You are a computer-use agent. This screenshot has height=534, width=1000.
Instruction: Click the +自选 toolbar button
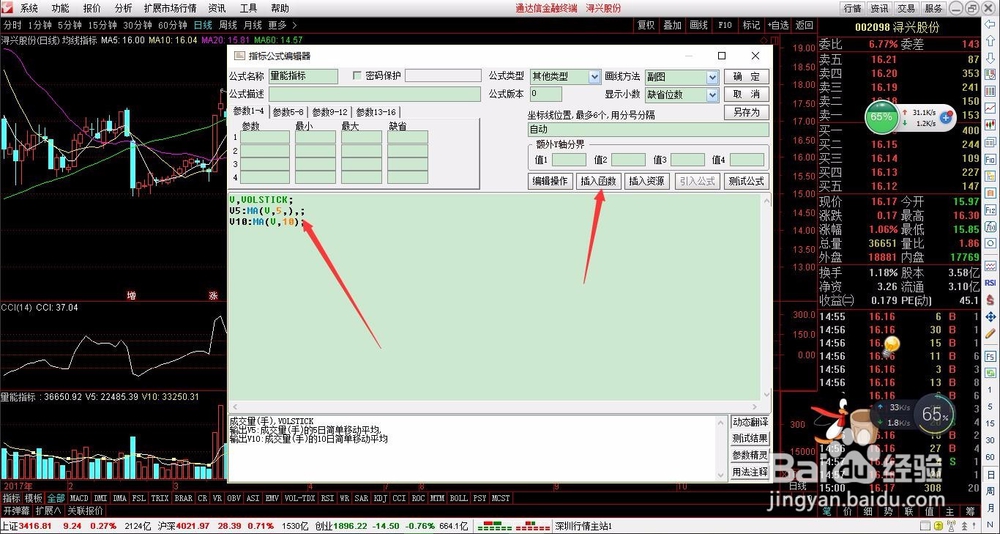pyautogui.click(x=777, y=26)
